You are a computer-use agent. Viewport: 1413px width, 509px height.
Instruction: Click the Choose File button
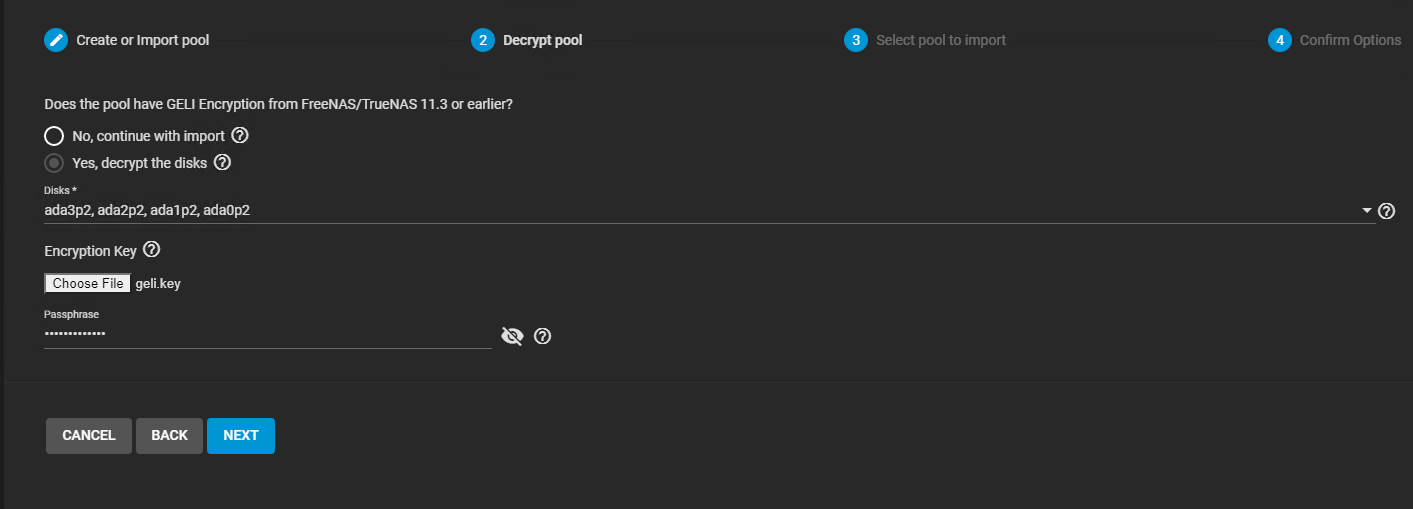point(88,284)
